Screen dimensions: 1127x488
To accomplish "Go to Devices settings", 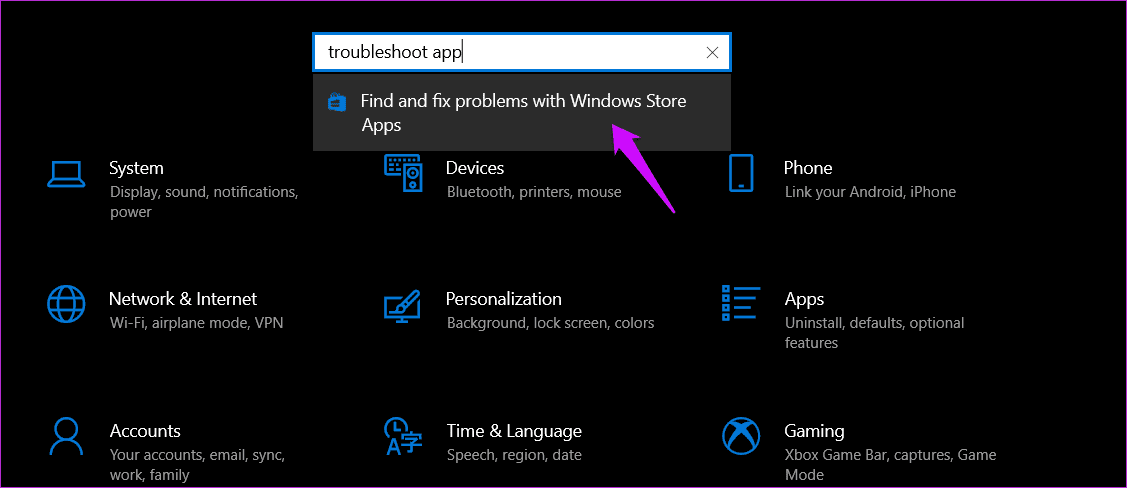I will (x=475, y=168).
